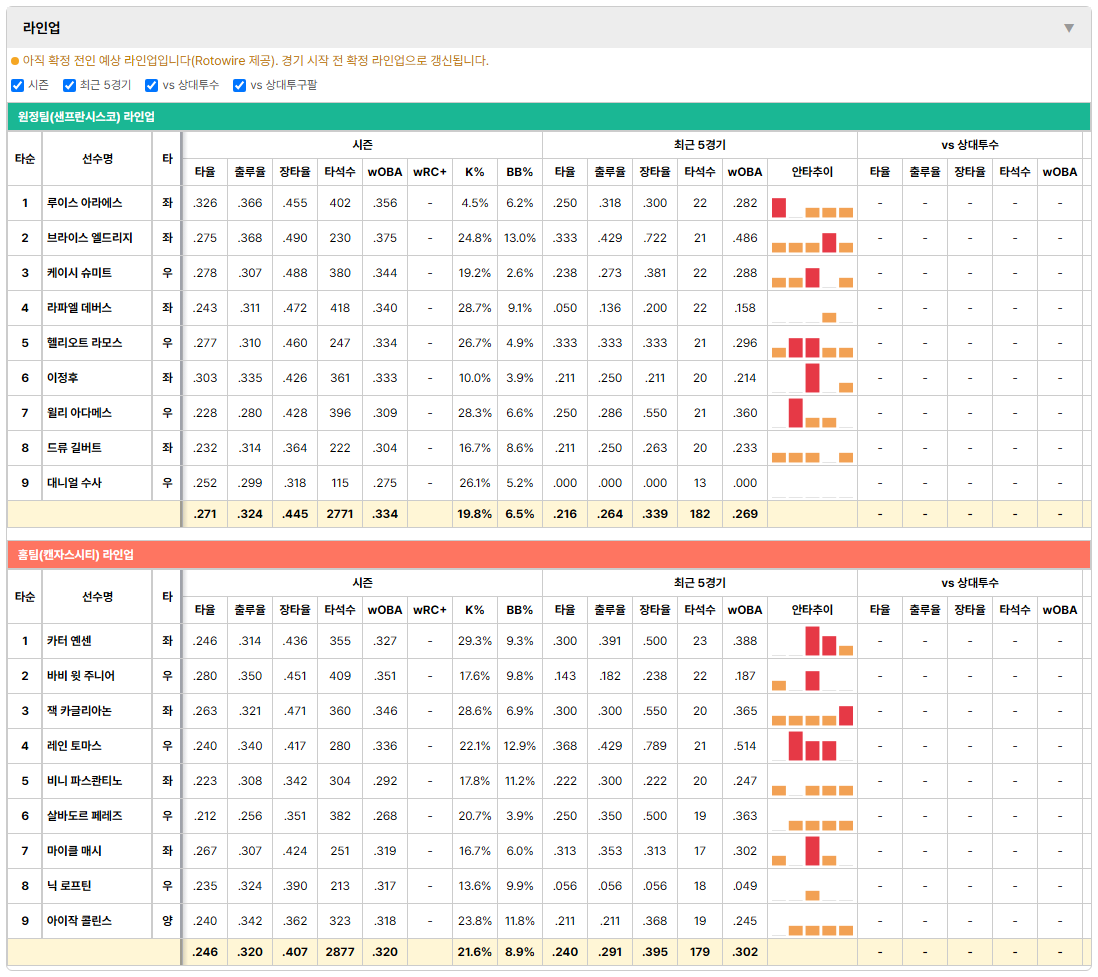This screenshot has width=1098, height=977.
Task: Click the hit trend bars for 이정후
Action: click(x=812, y=378)
